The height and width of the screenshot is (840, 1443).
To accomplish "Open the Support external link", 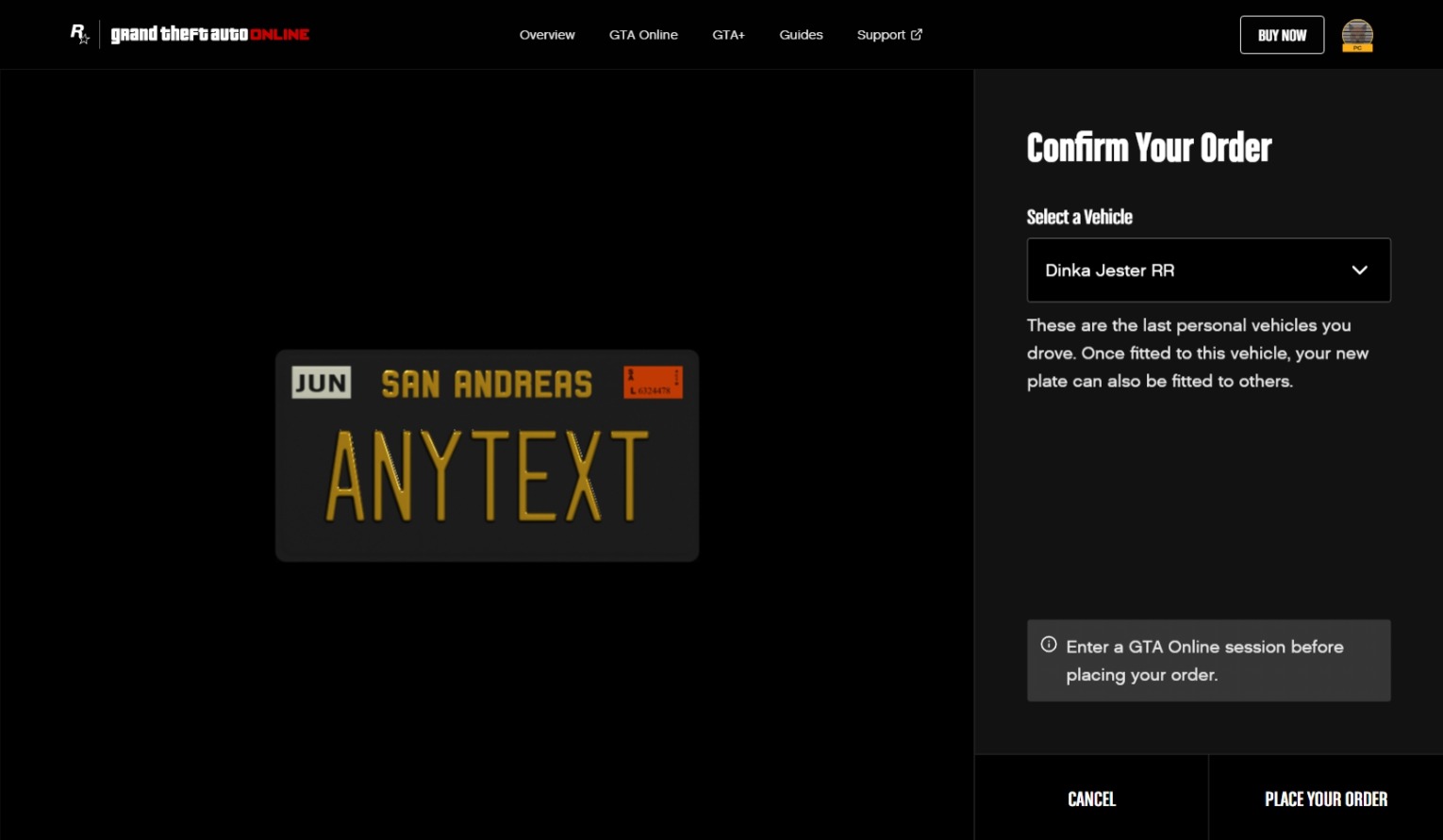I will (889, 35).
